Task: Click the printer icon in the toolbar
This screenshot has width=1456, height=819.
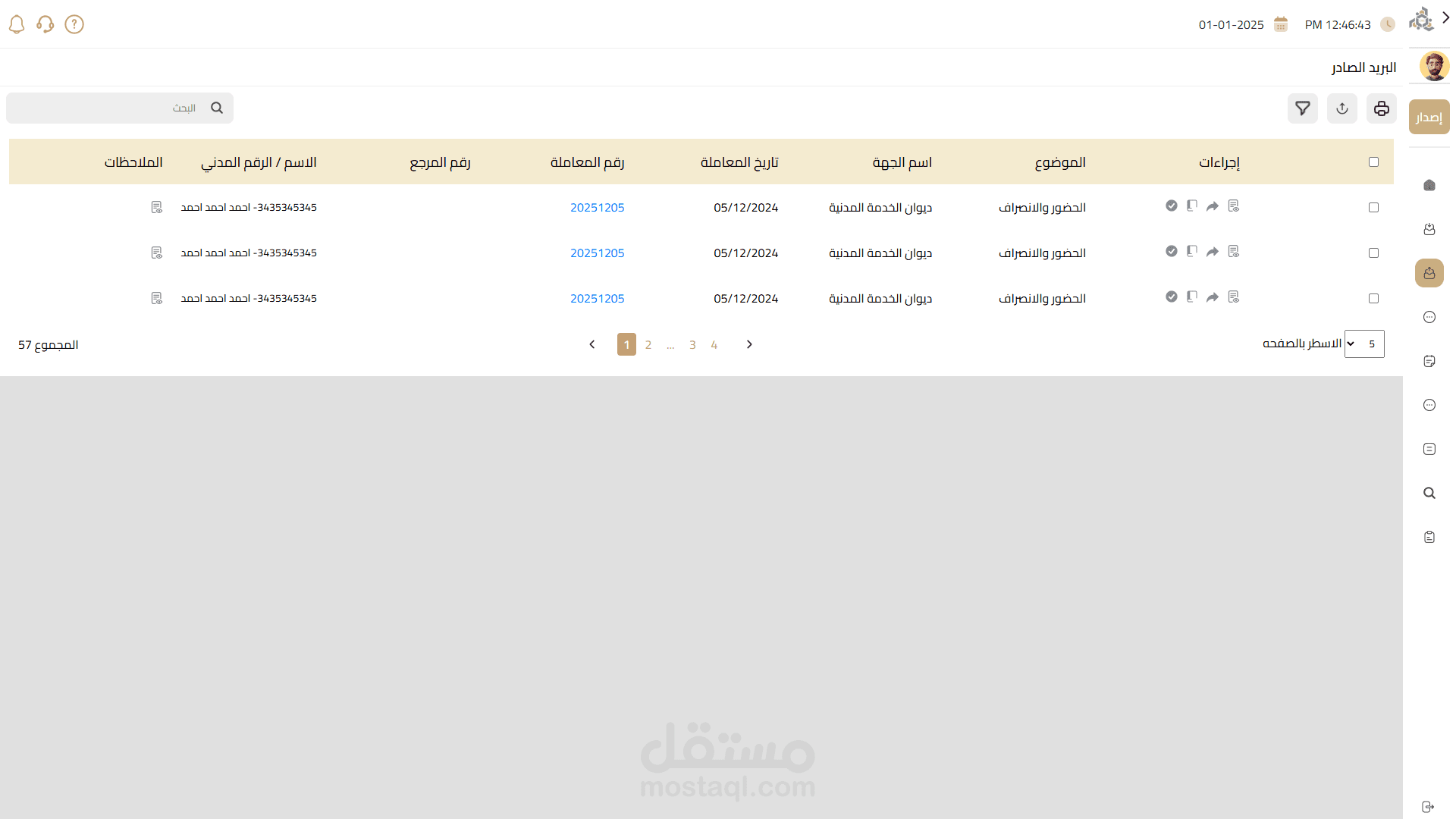Action: pyautogui.click(x=1381, y=108)
